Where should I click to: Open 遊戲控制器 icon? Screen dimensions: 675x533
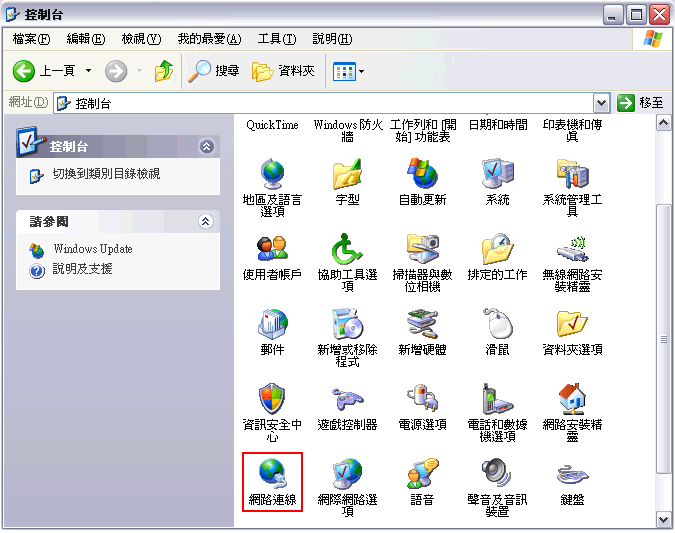[347, 399]
